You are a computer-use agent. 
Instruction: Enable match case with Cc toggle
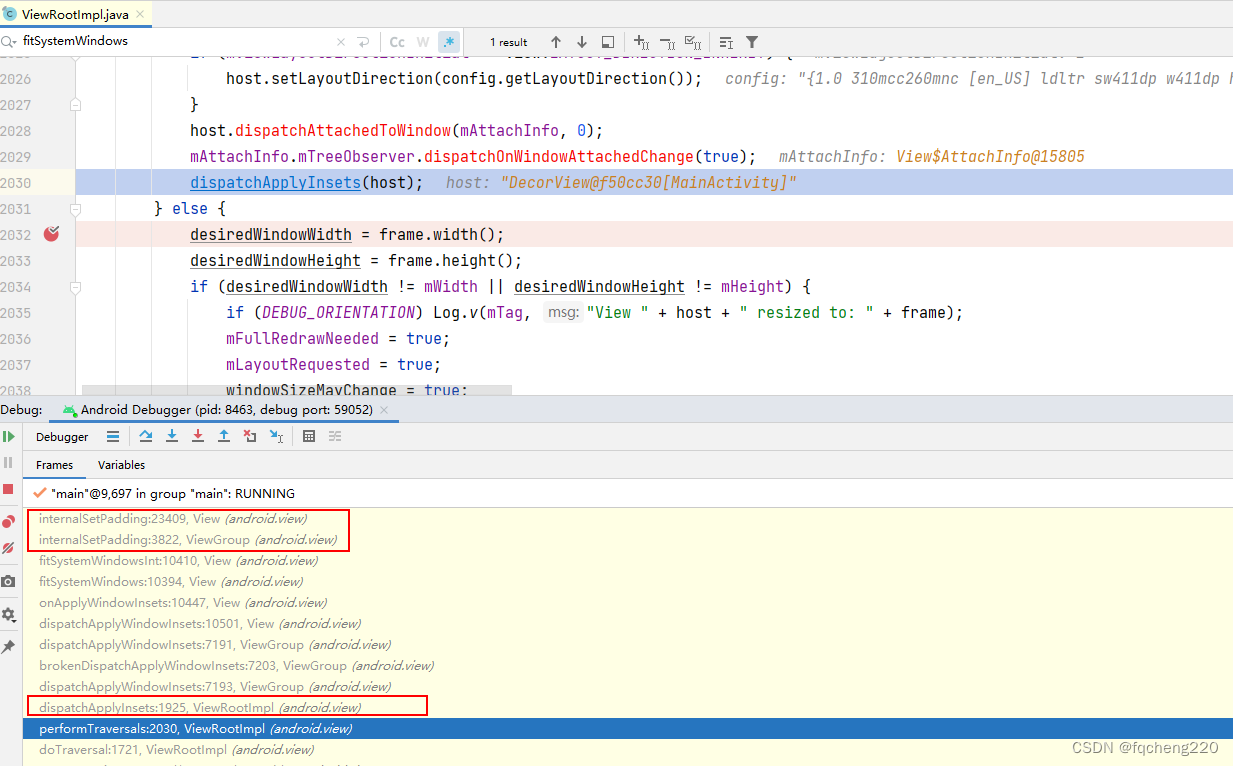pyautogui.click(x=397, y=42)
